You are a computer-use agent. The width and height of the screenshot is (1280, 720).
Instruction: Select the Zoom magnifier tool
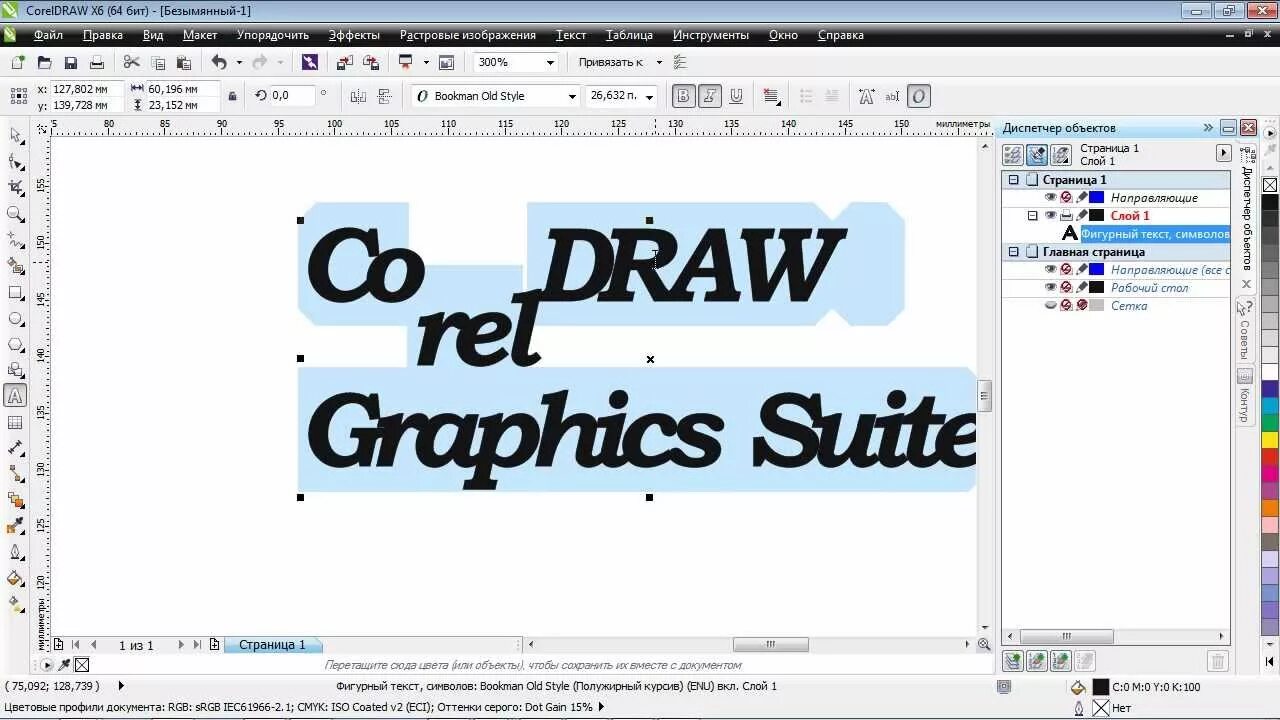click(x=15, y=213)
